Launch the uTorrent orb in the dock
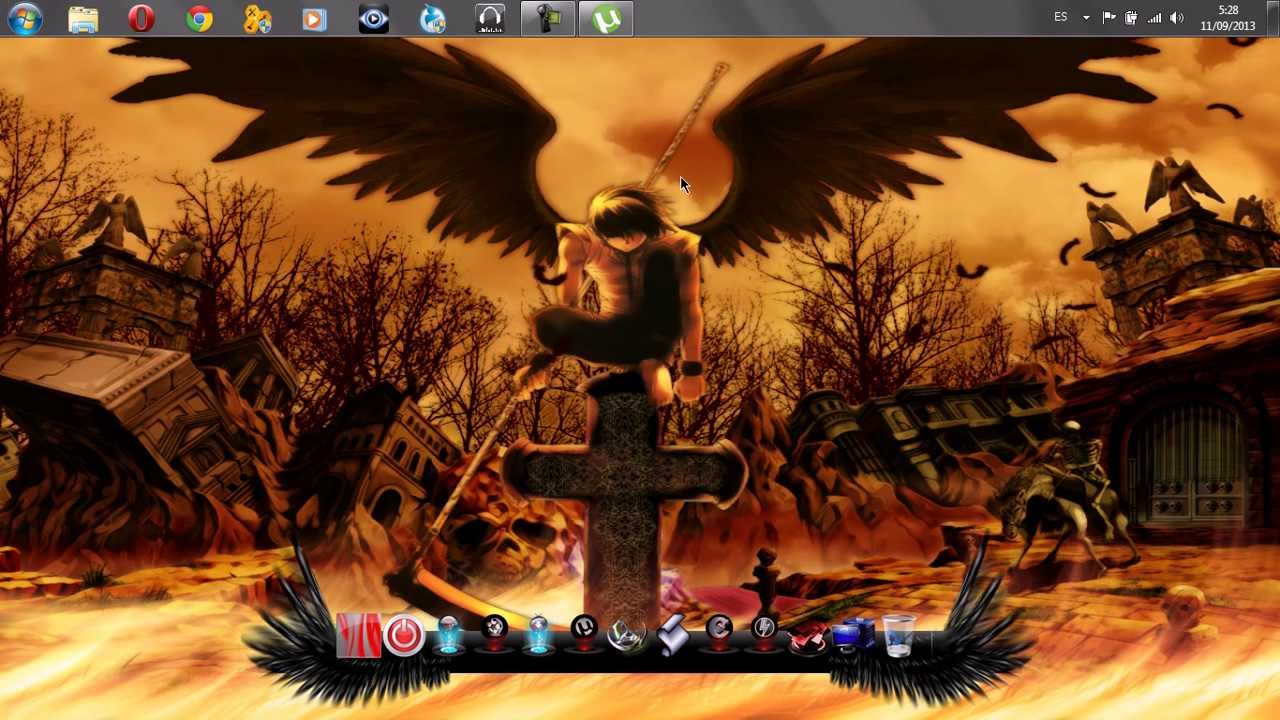This screenshot has height=720, width=1280. pos(584,633)
